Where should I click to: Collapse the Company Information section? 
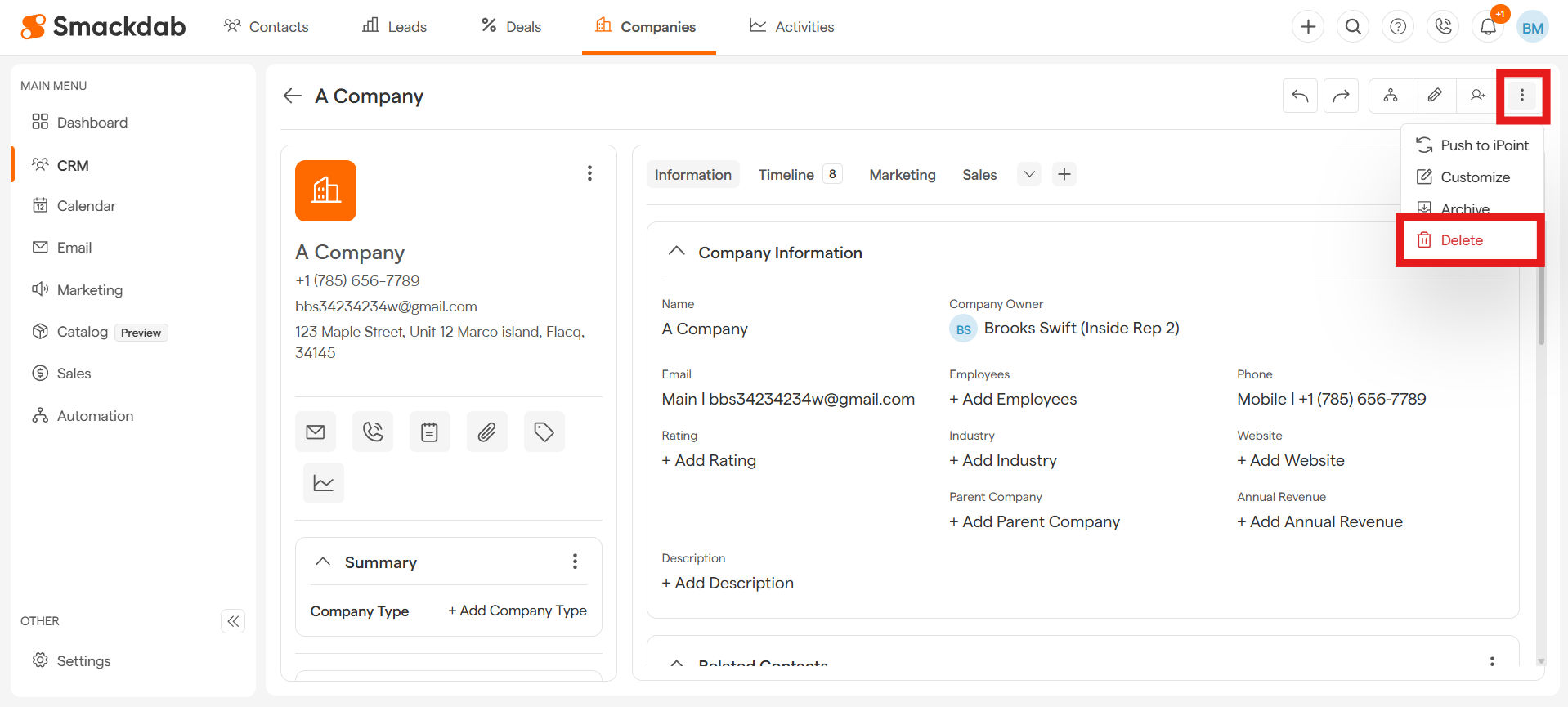pyautogui.click(x=676, y=252)
